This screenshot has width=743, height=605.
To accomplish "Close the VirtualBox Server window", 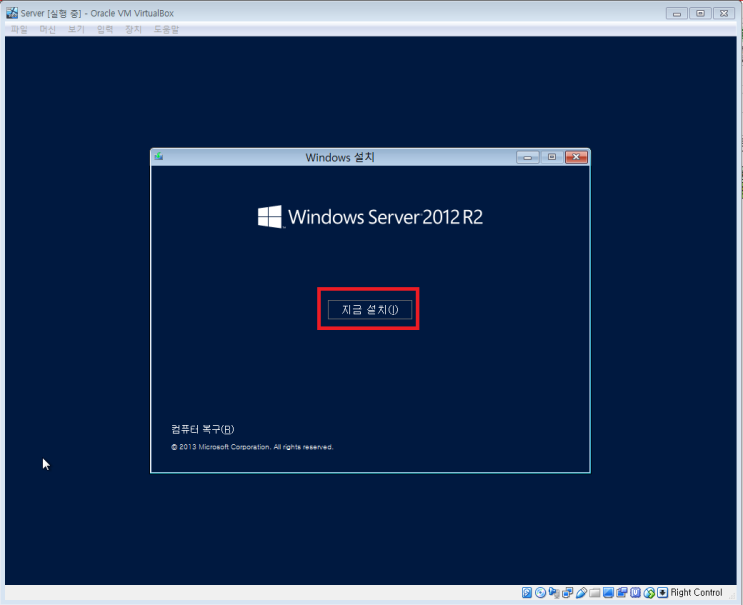I will (724, 13).
